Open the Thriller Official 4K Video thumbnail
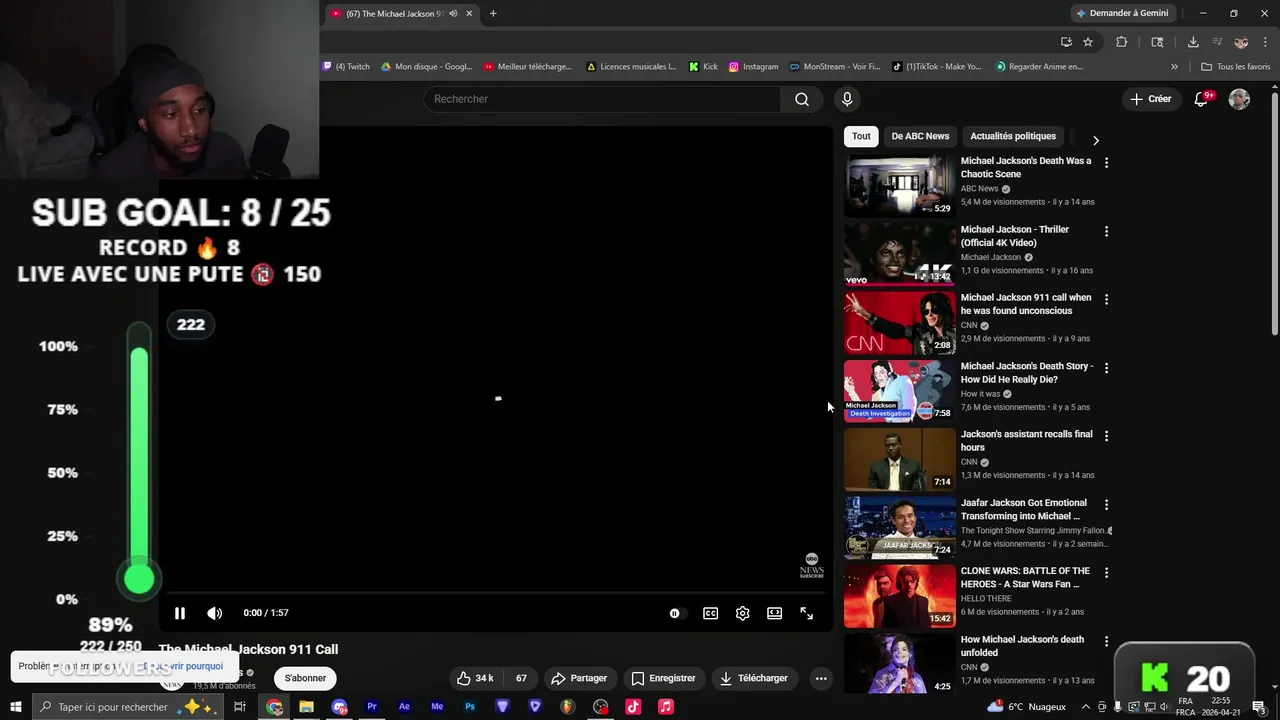This screenshot has height=720, width=1280. coord(900,254)
